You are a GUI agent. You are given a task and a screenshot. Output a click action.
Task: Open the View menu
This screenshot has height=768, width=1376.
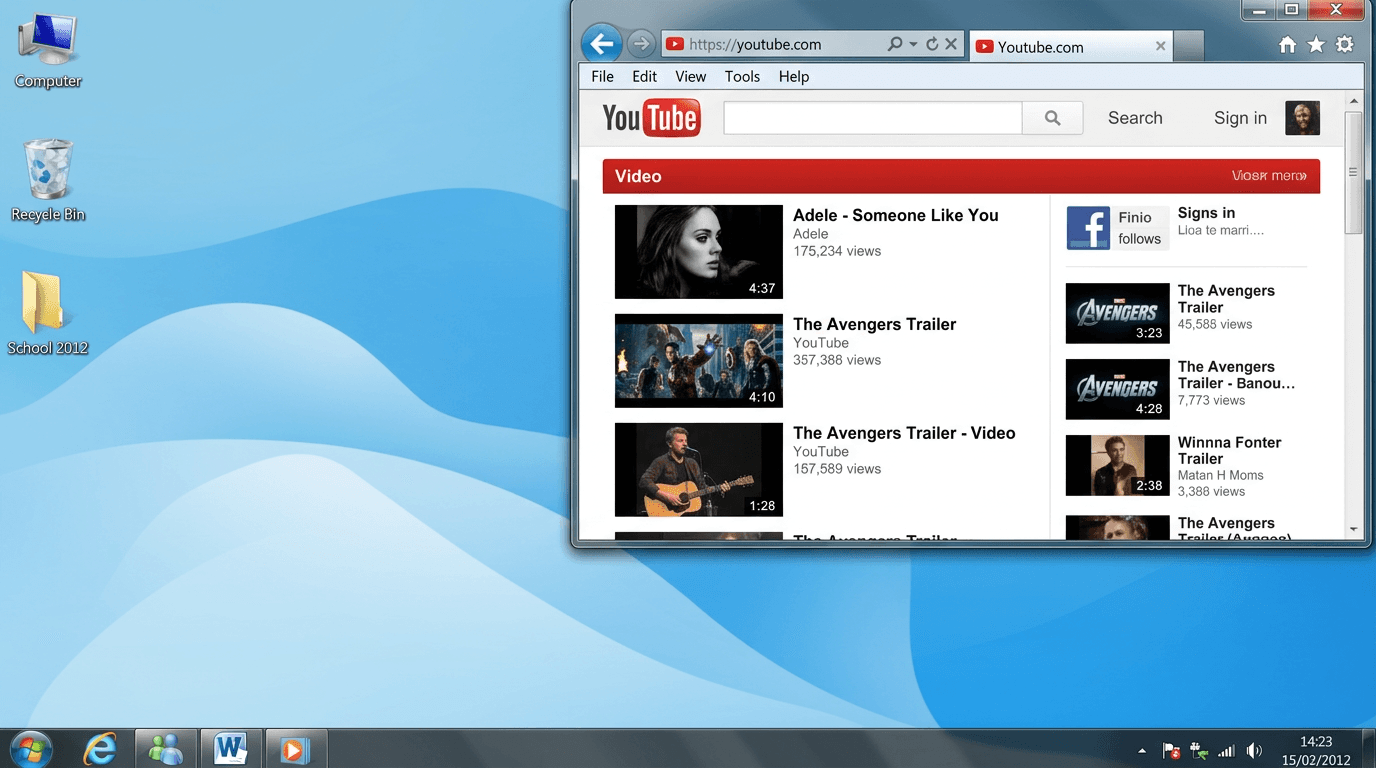pyautogui.click(x=690, y=76)
